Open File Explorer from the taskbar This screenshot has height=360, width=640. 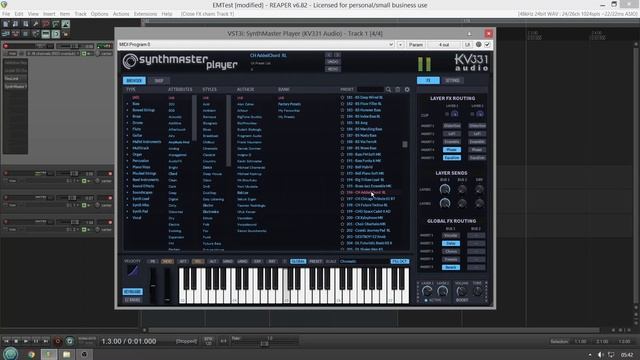coord(66,354)
